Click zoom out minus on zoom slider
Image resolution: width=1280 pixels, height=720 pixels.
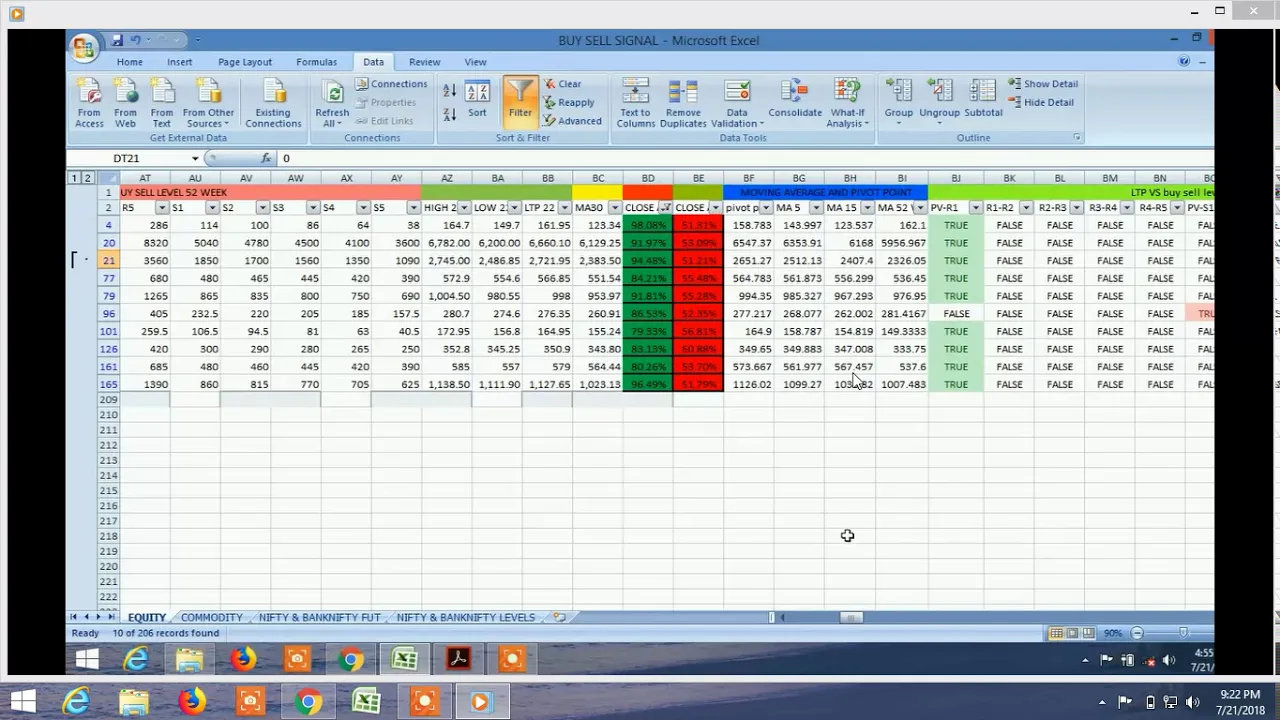click(x=1137, y=633)
